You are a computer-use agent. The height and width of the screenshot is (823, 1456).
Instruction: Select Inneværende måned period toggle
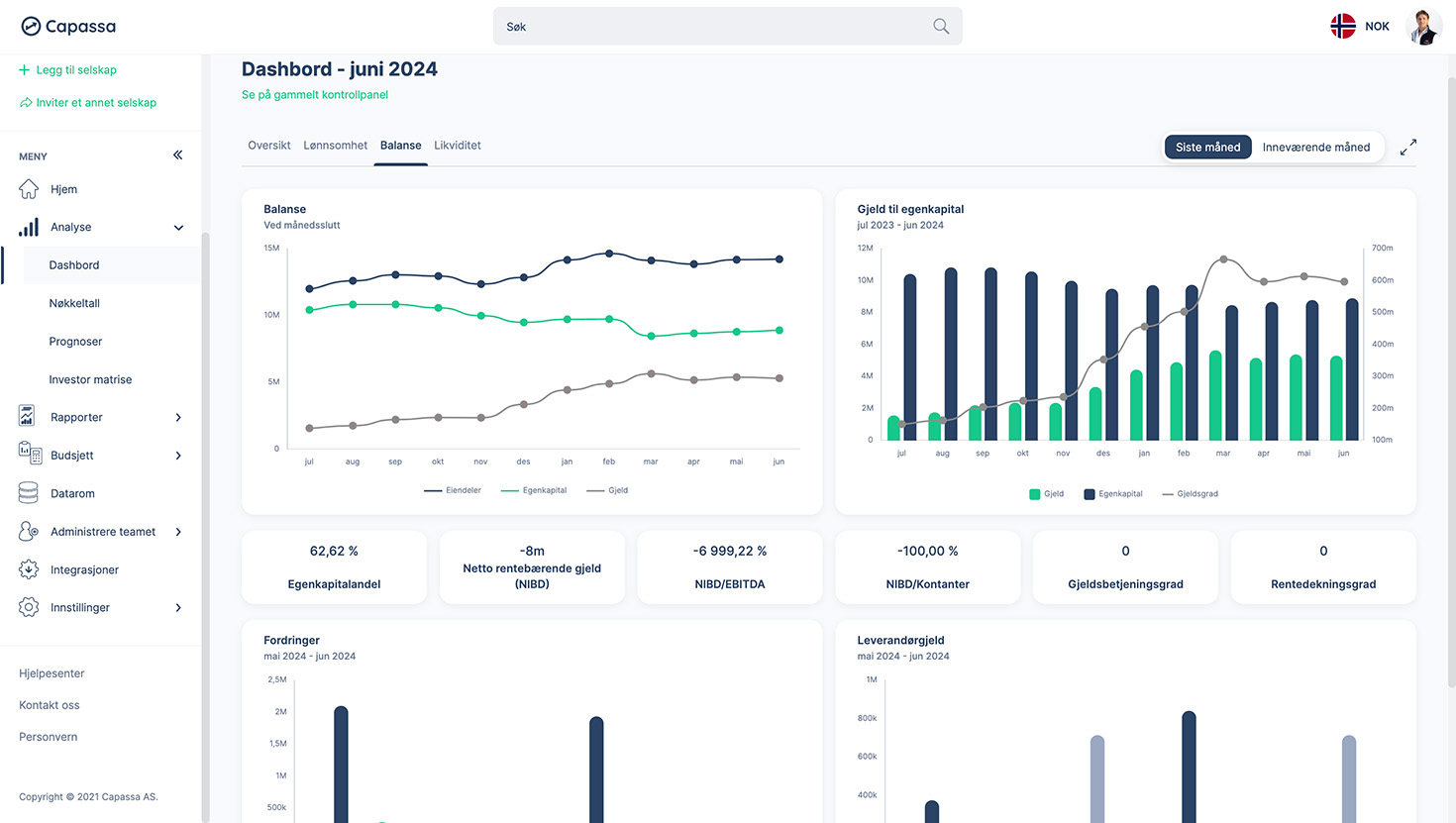1316,147
